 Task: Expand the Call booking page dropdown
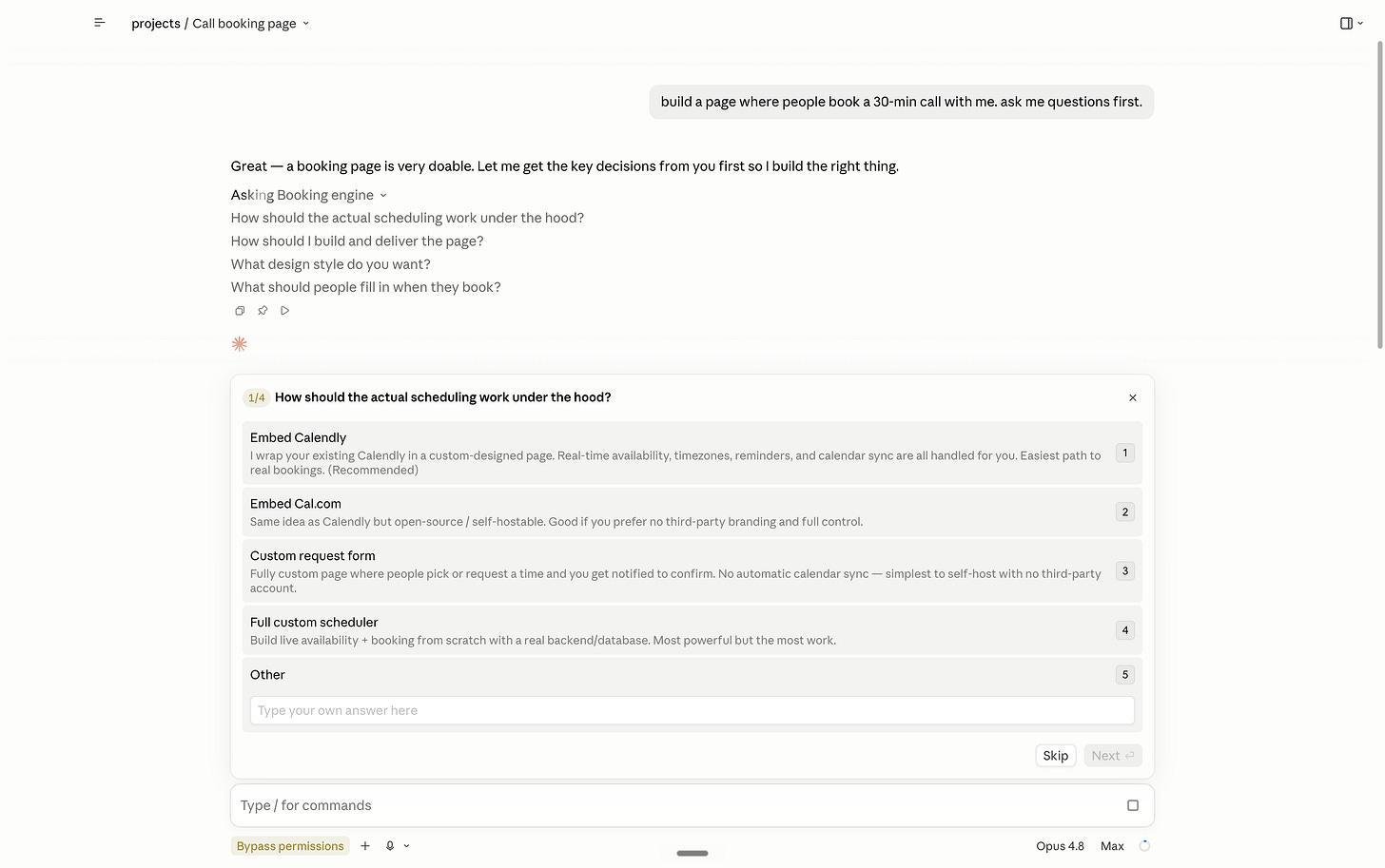[251, 23]
